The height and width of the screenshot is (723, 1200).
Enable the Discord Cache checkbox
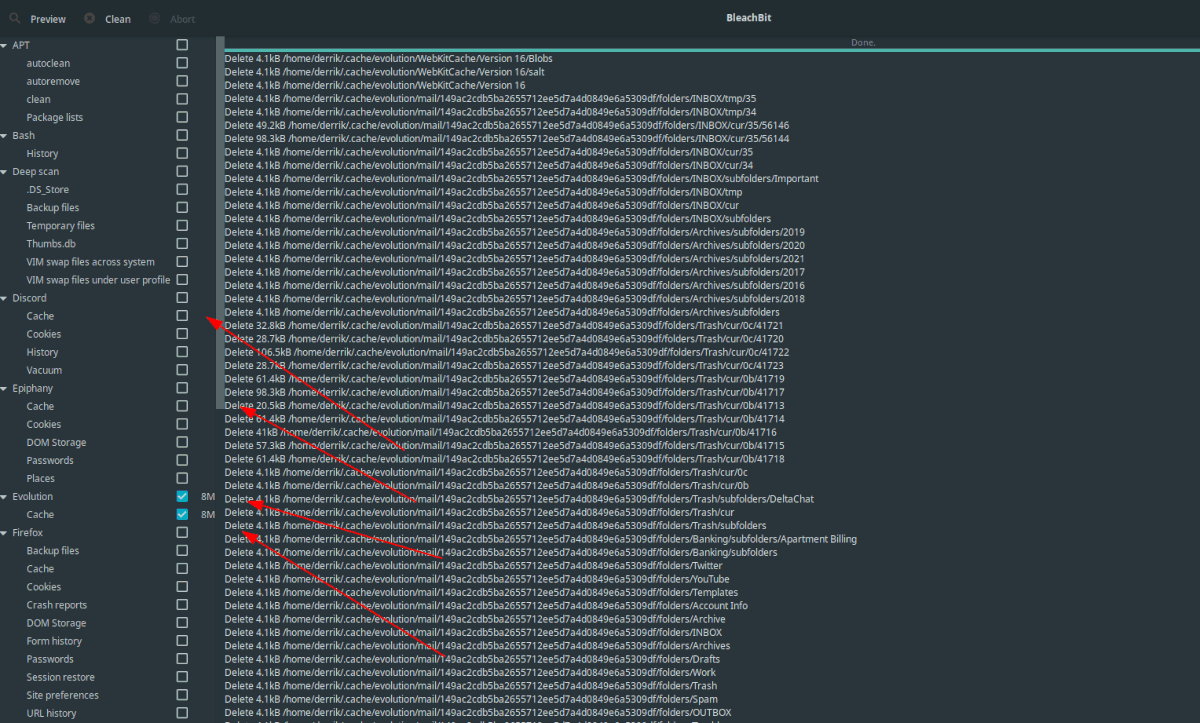pyautogui.click(x=182, y=316)
